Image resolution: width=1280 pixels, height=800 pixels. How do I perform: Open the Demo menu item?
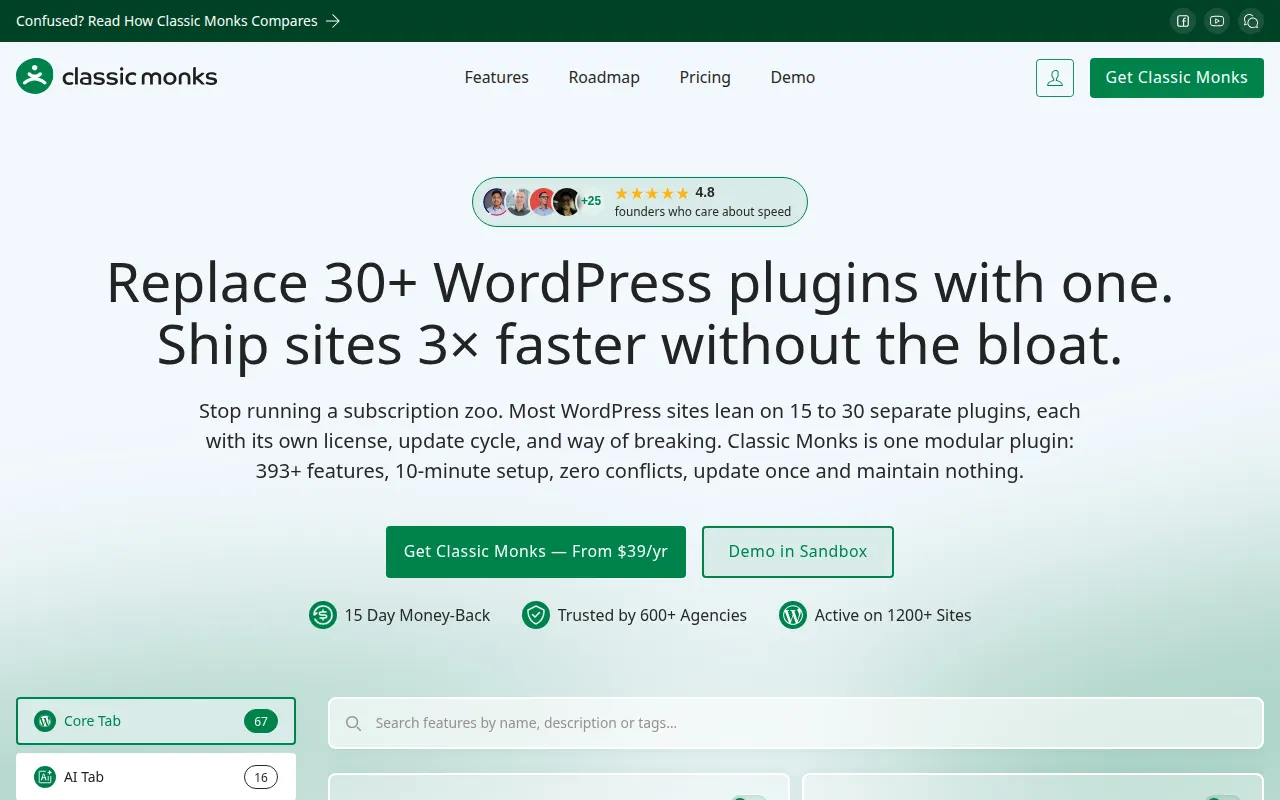(793, 77)
